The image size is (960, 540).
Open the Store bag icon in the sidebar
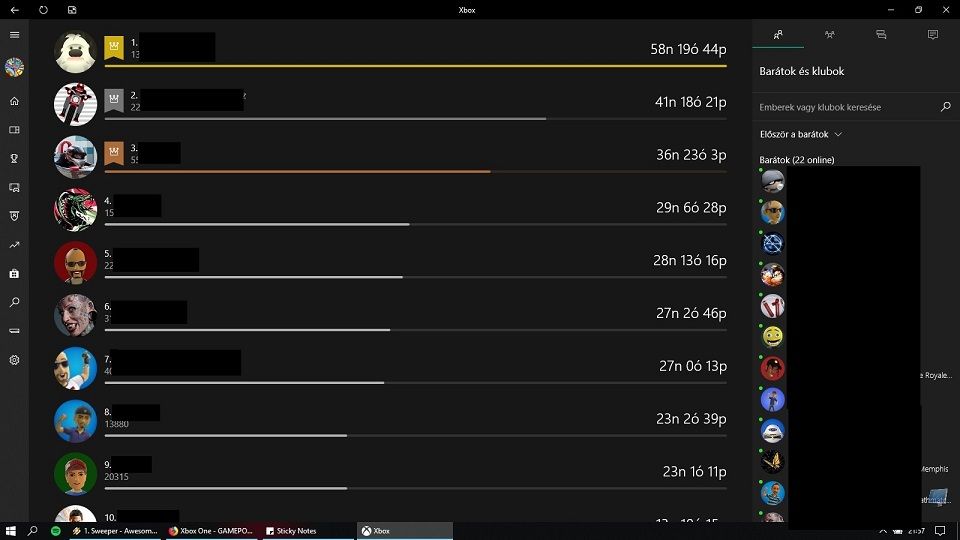point(14,273)
